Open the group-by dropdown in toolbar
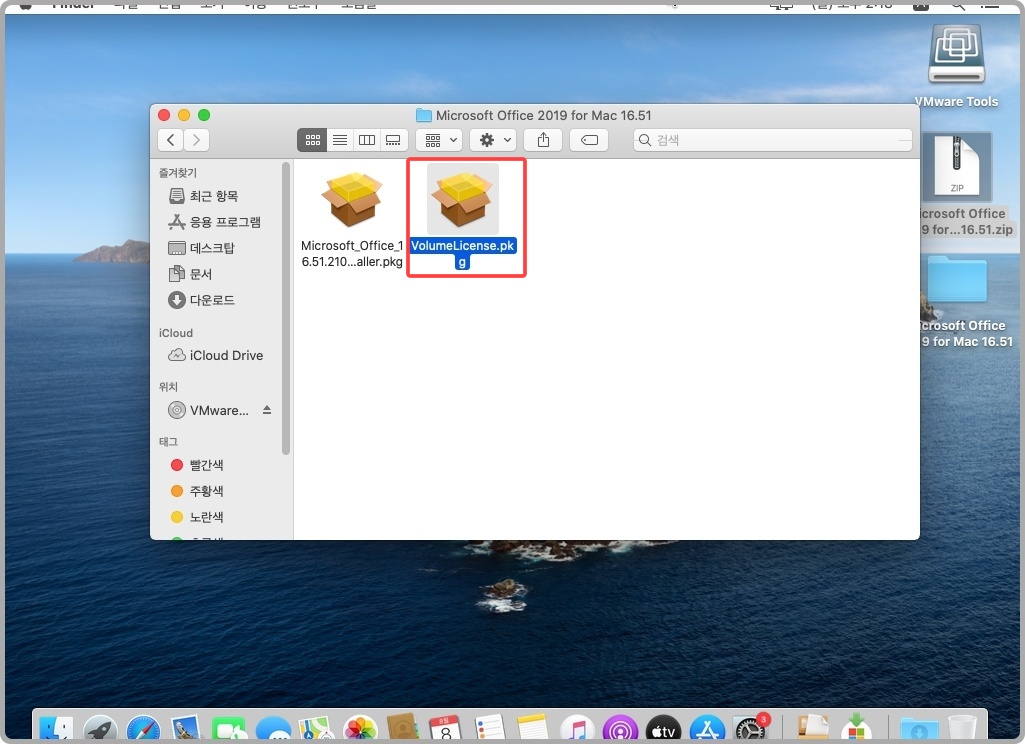Viewport: 1025px width, 744px height. click(x=440, y=140)
